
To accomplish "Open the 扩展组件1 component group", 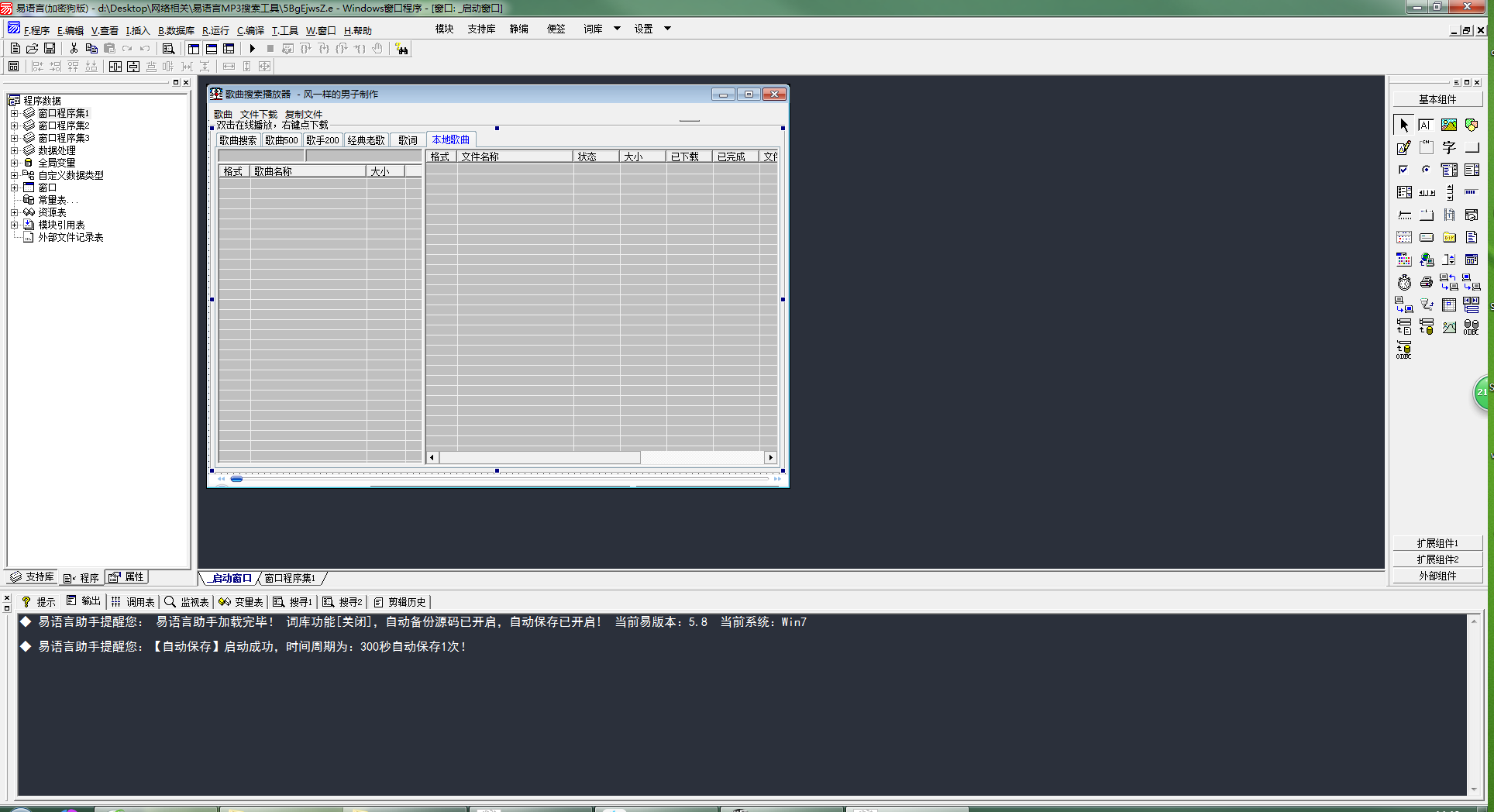I will tap(1437, 543).
